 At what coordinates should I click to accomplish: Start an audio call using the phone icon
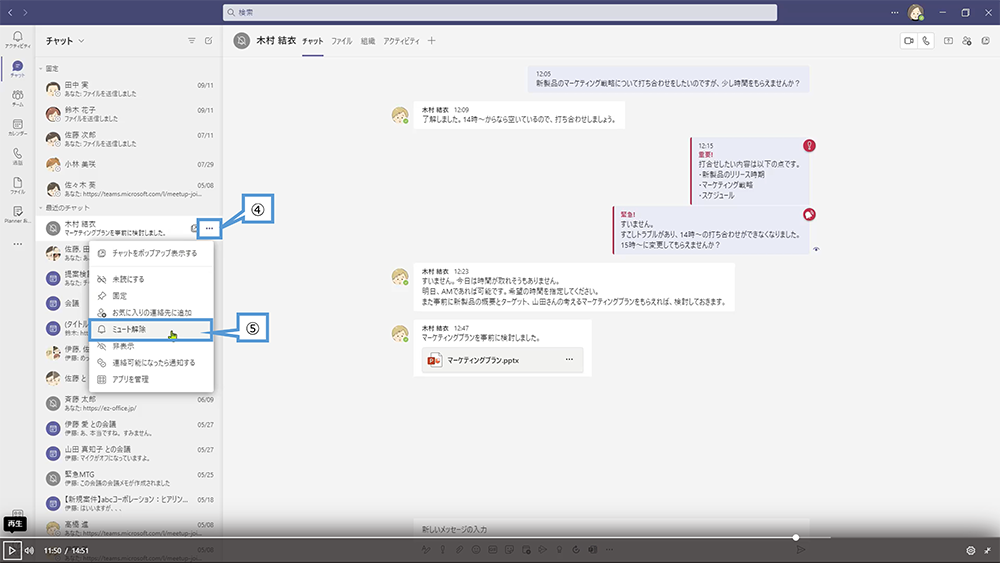click(927, 41)
